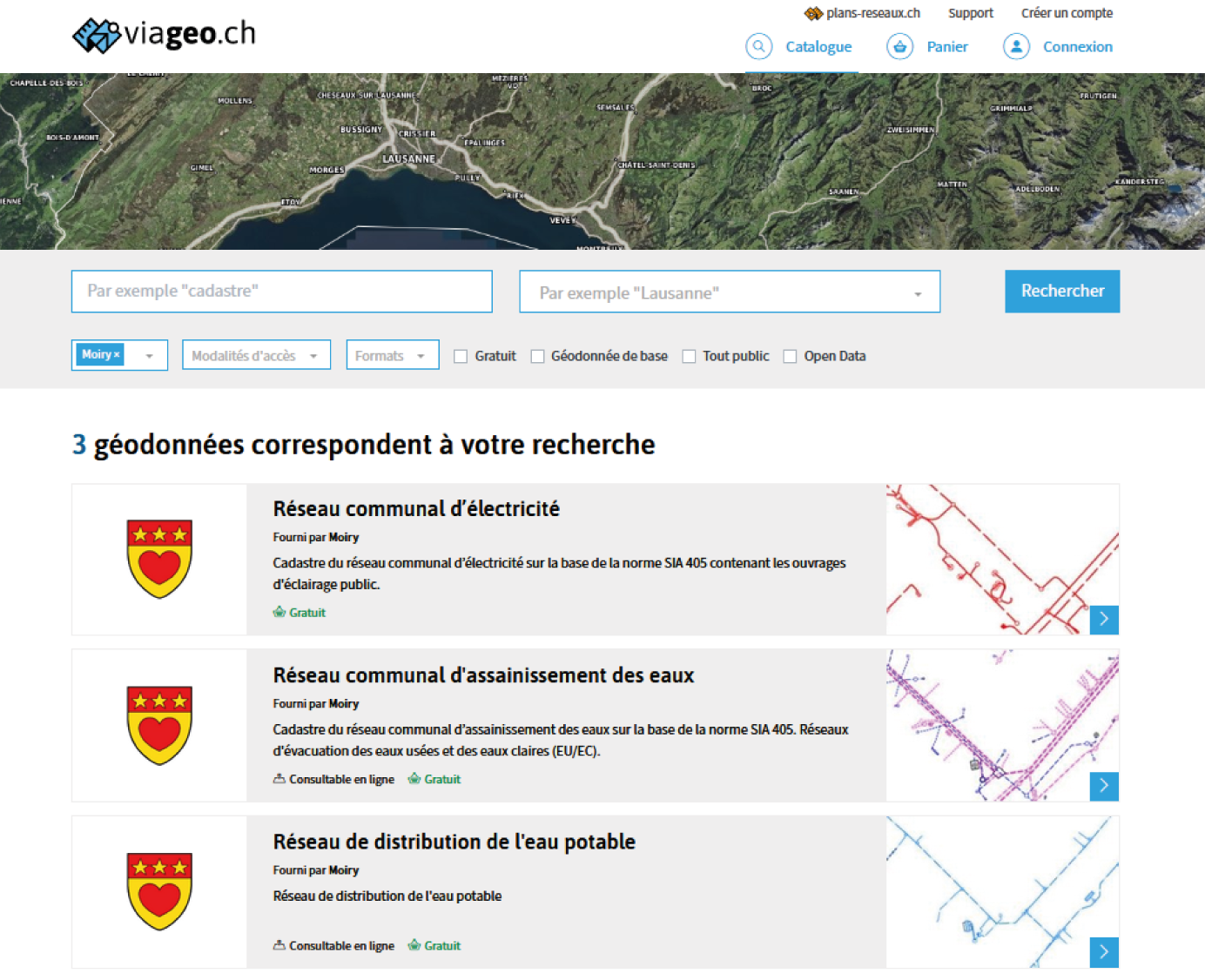Open the Modalités d'accès dropdown
Viewport: 1205px width, 980px height.
(x=256, y=355)
